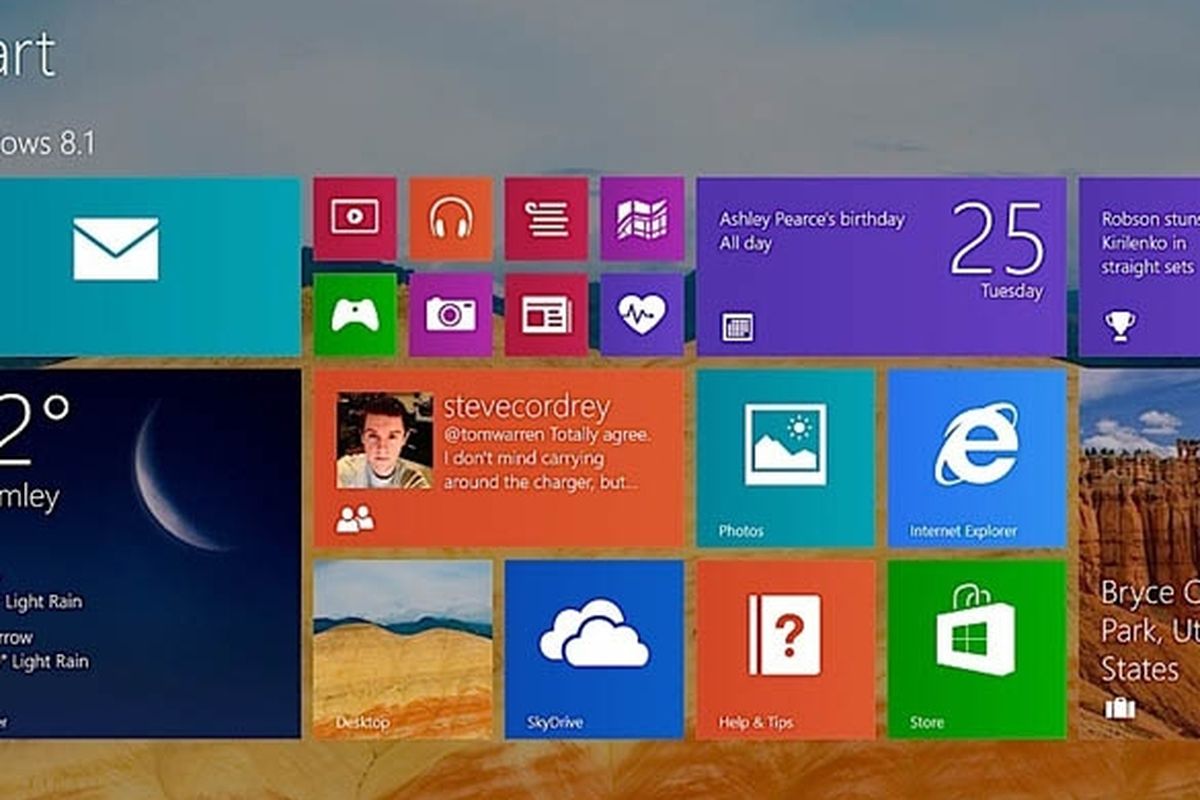Screen dimensions: 1200x800
Task: Open the Music tile with headphones
Action: (x=451, y=219)
